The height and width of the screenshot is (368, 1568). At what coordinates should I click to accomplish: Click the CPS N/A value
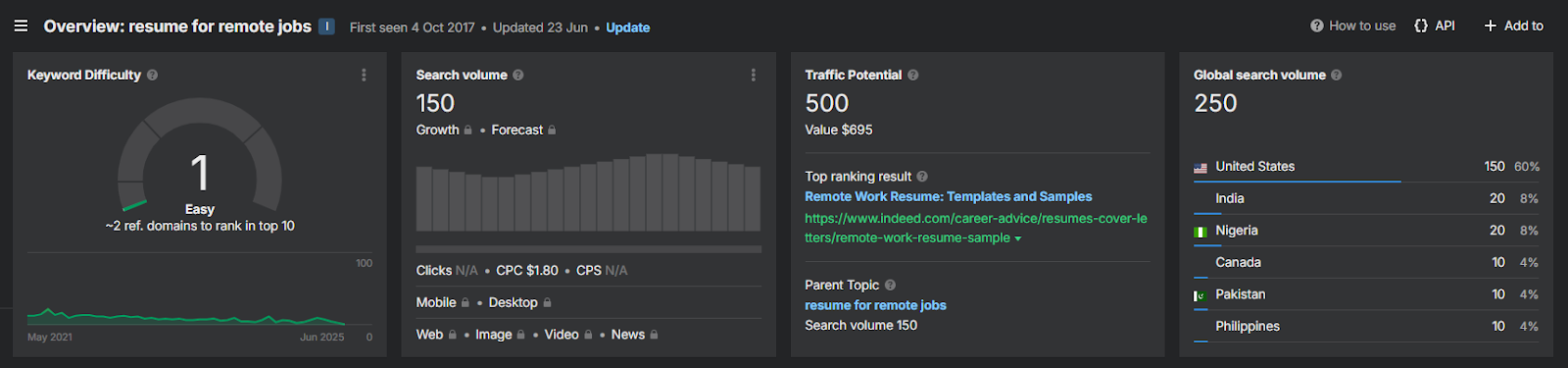click(x=602, y=271)
